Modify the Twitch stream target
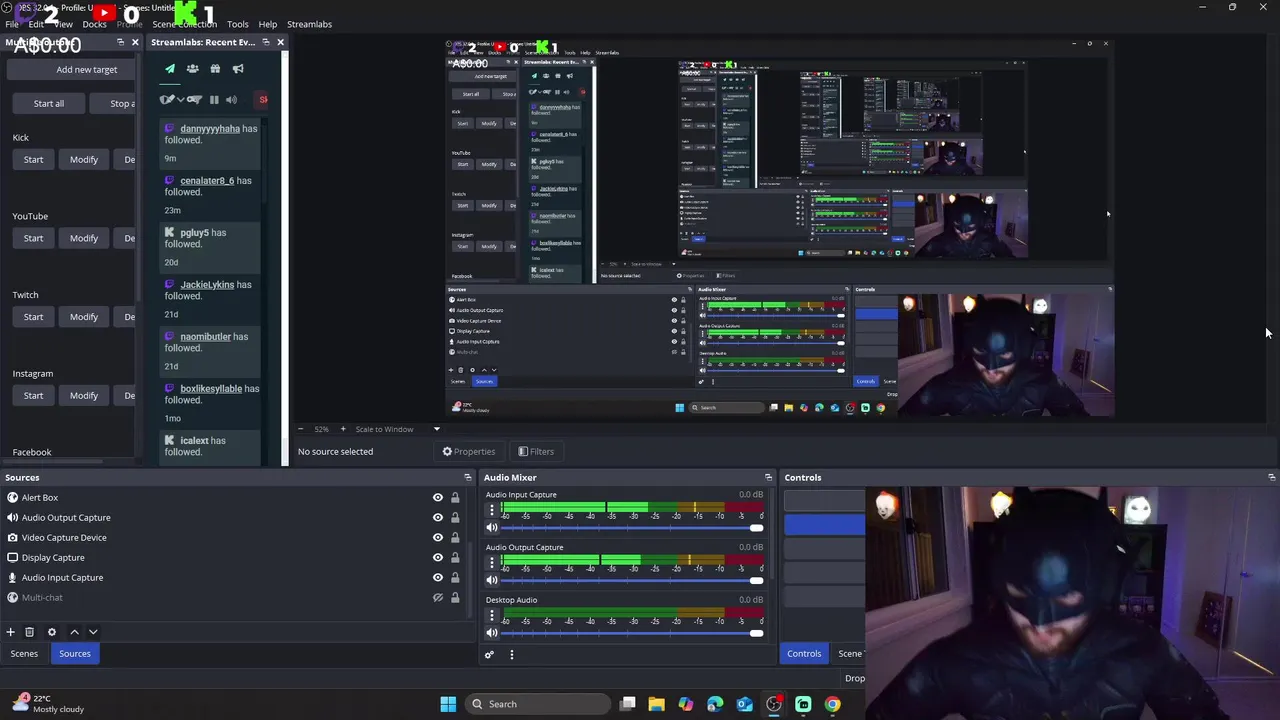Image resolution: width=1280 pixels, height=720 pixels. [84, 317]
